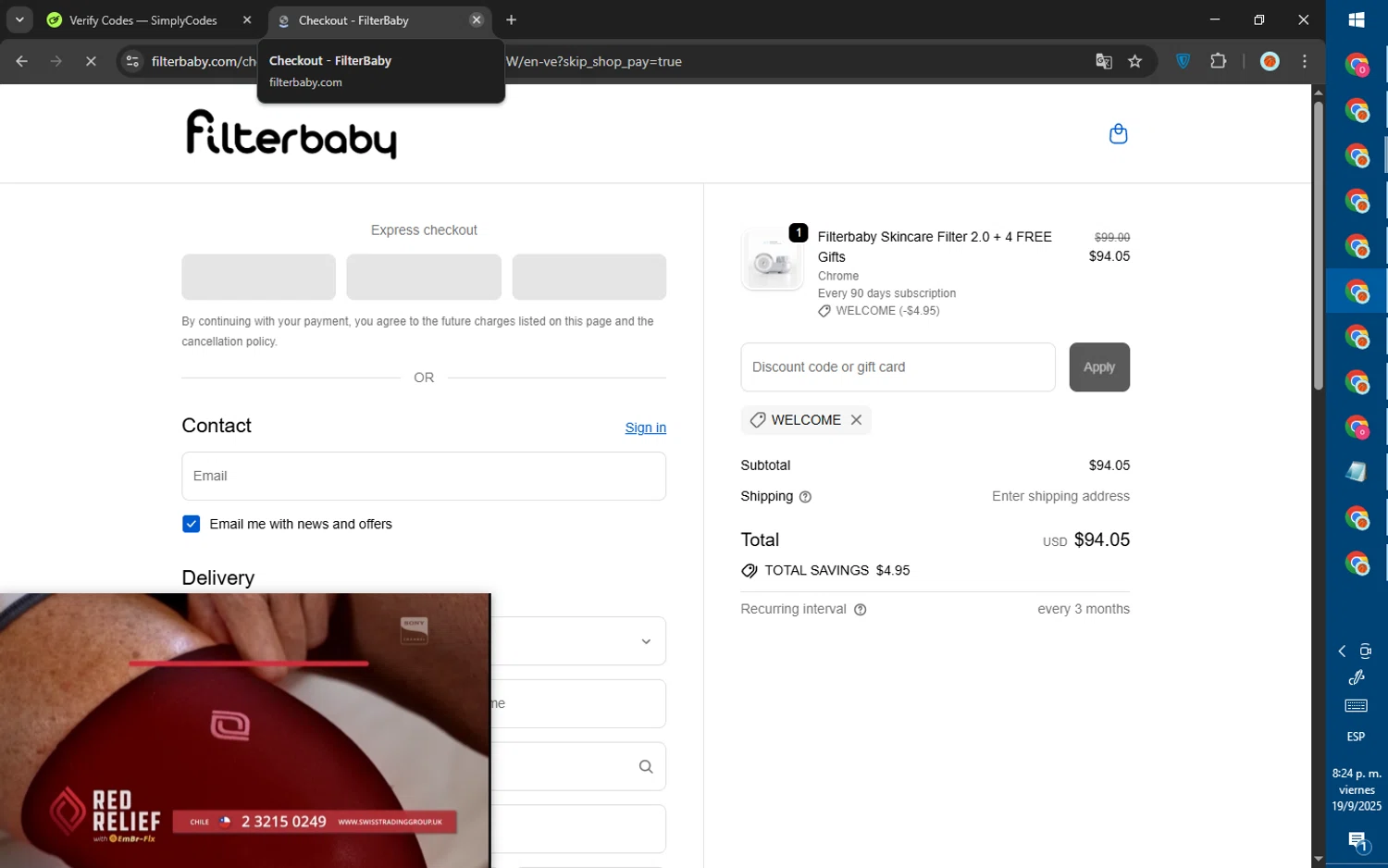Stop loading the page

point(91,62)
